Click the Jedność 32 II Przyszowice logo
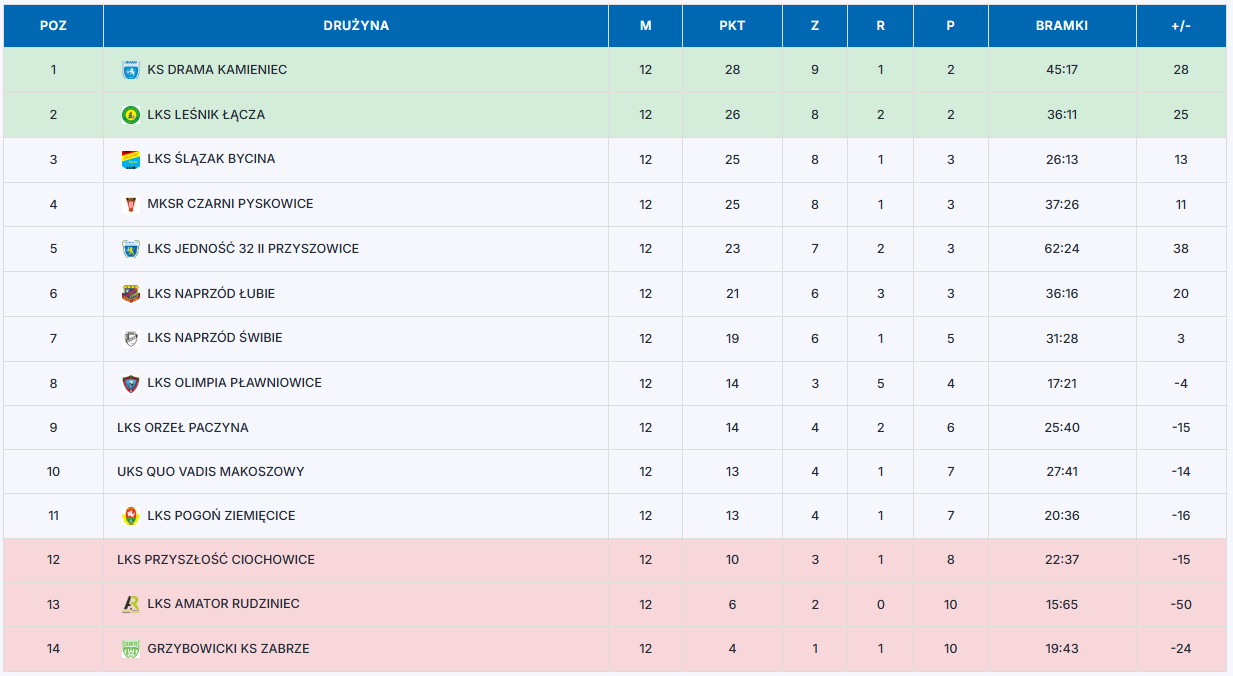 click(130, 249)
